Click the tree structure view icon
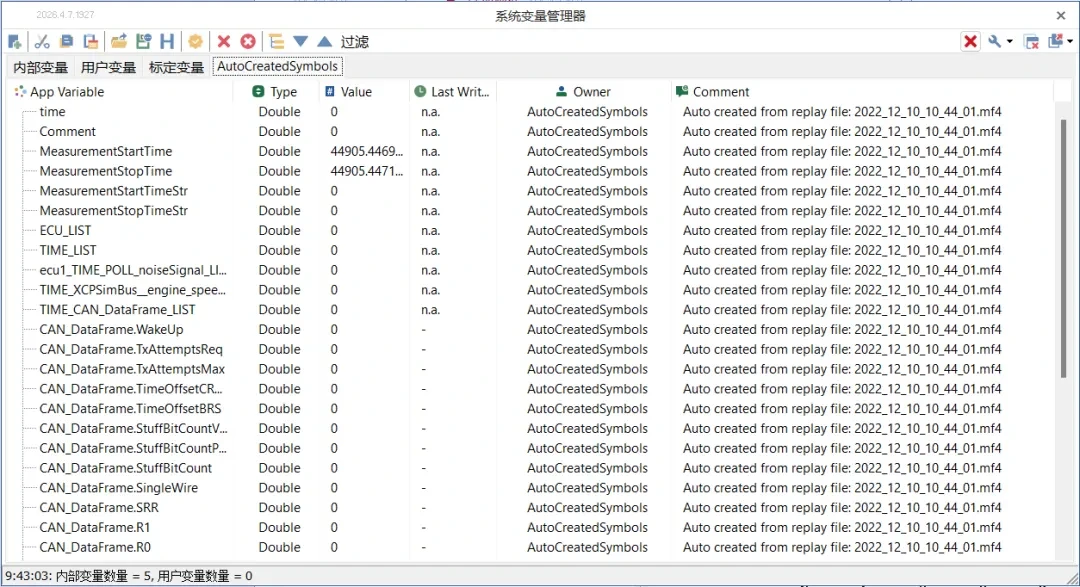The width and height of the screenshot is (1080, 587). pyautogui.click(x=277, y=41)
